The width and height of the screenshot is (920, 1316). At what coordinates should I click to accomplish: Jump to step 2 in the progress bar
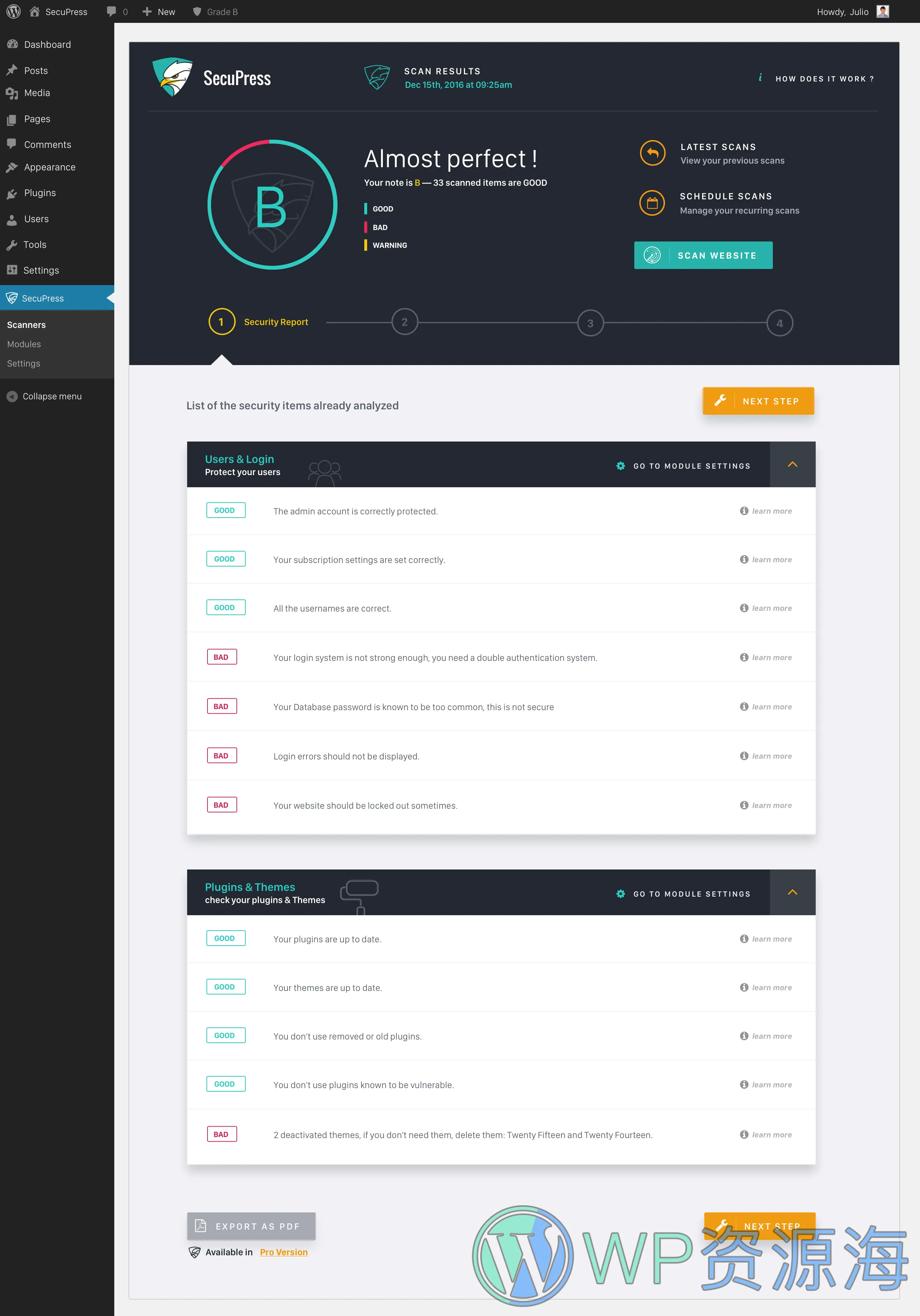click(x=405, y=322)
